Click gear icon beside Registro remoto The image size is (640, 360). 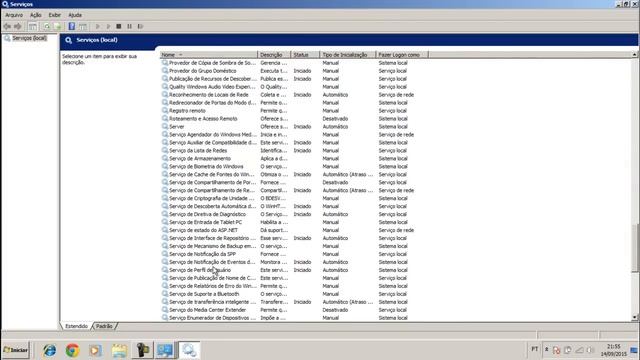coord(165,111)
